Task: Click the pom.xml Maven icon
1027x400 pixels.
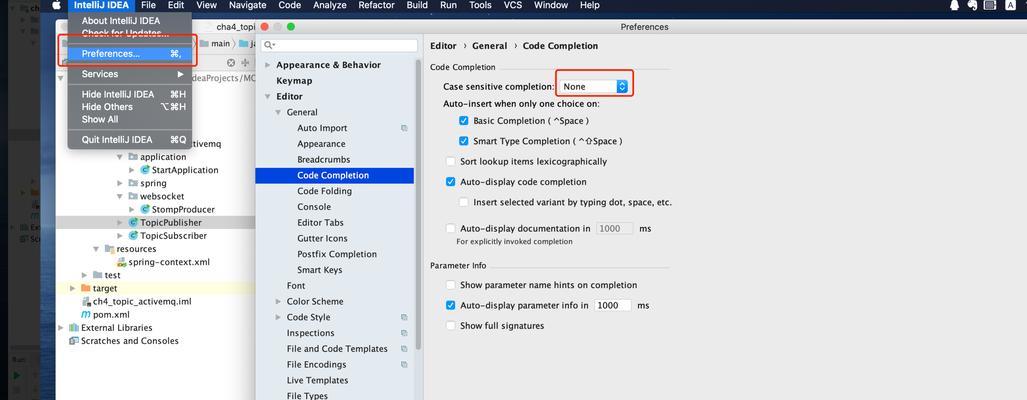Action: (x=86, y=314)
